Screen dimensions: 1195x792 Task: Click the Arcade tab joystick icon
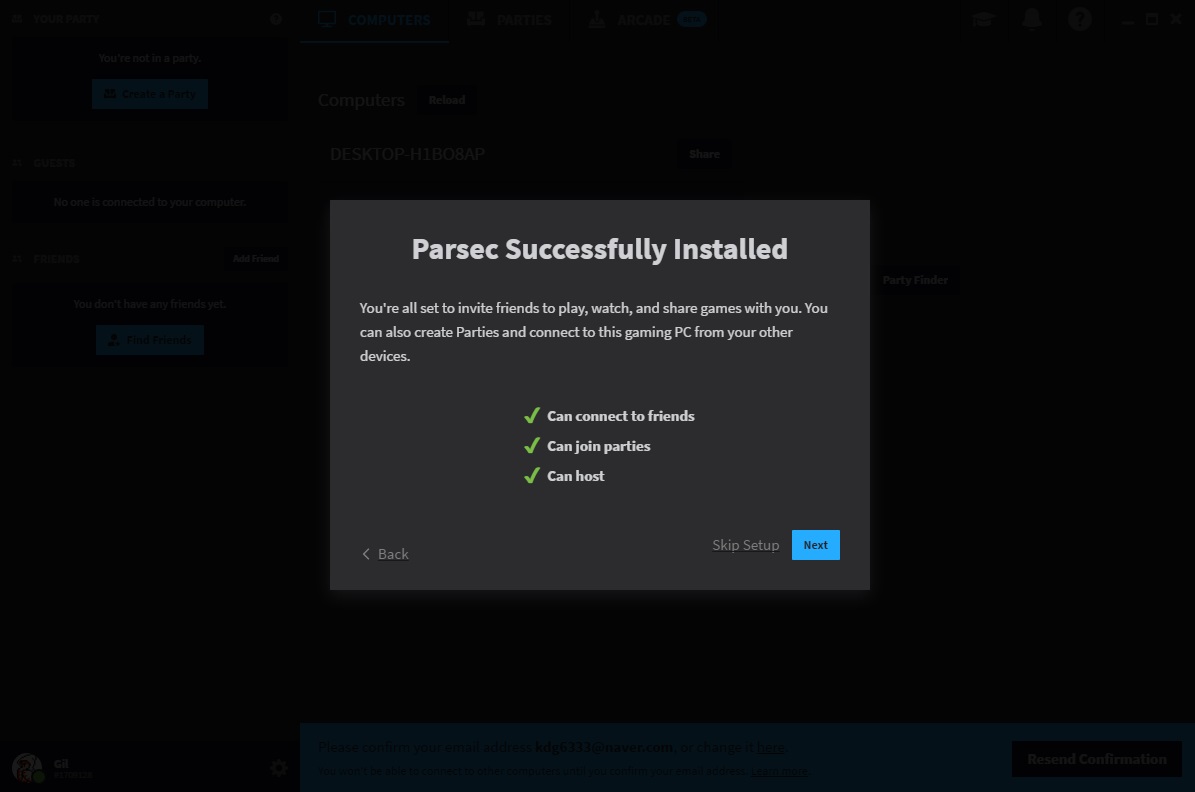point(597,19)
